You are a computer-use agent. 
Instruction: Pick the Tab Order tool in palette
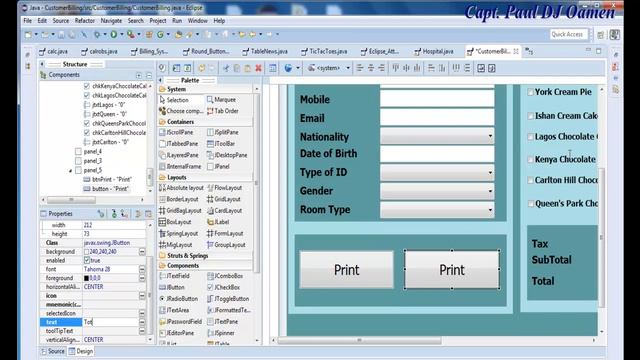coord(223,111)
